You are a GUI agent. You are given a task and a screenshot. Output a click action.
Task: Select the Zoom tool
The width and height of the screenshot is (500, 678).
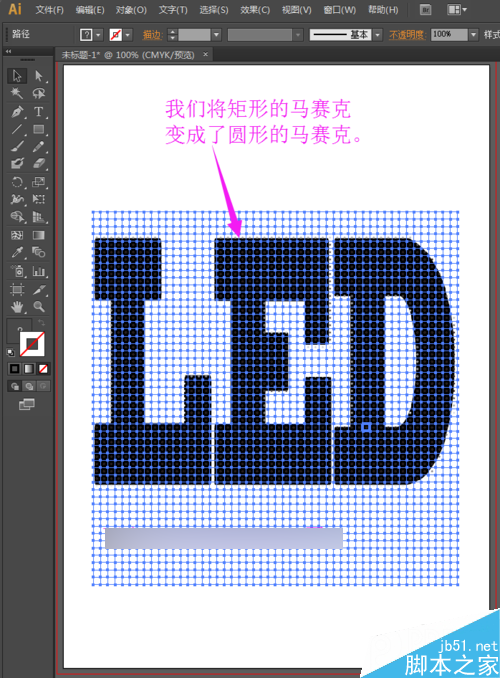(38, 307)
